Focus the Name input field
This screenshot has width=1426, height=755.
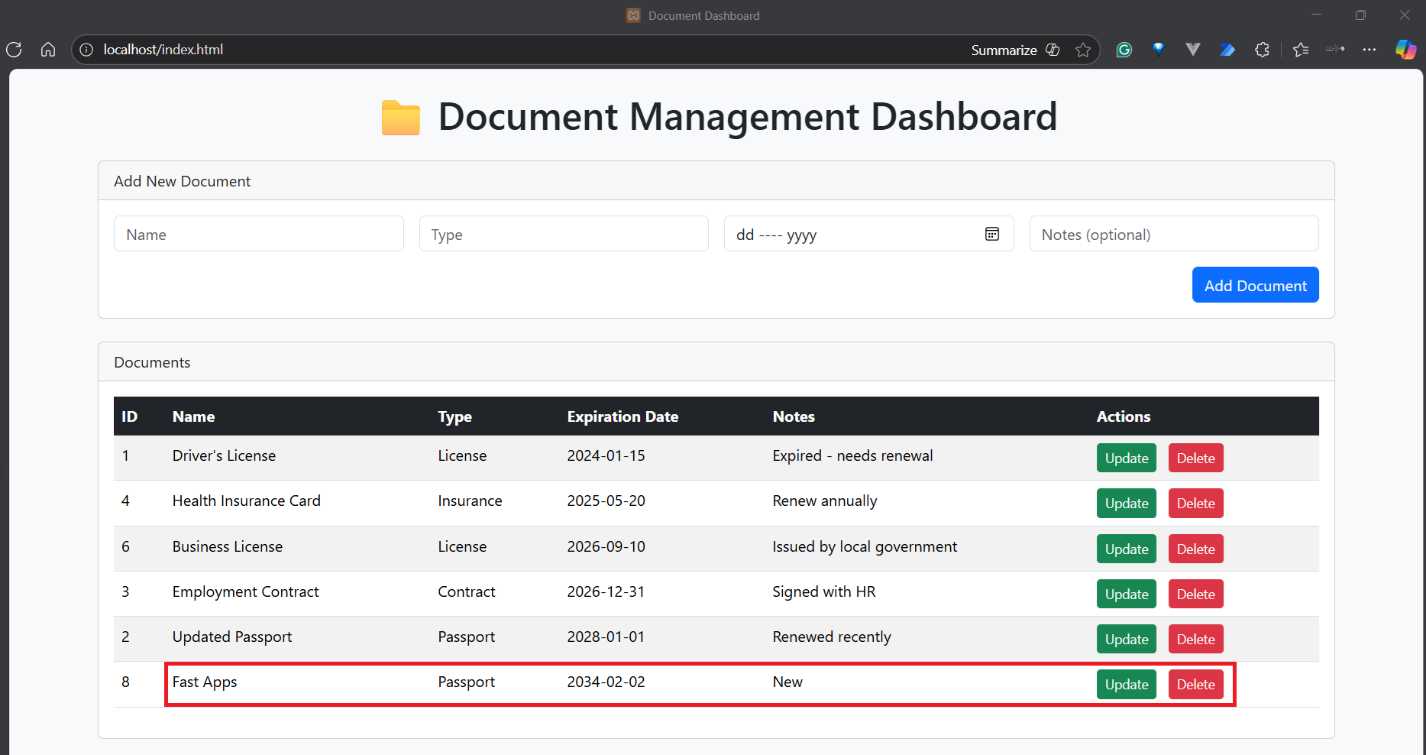pyautogui.click(x=259, y=234)
